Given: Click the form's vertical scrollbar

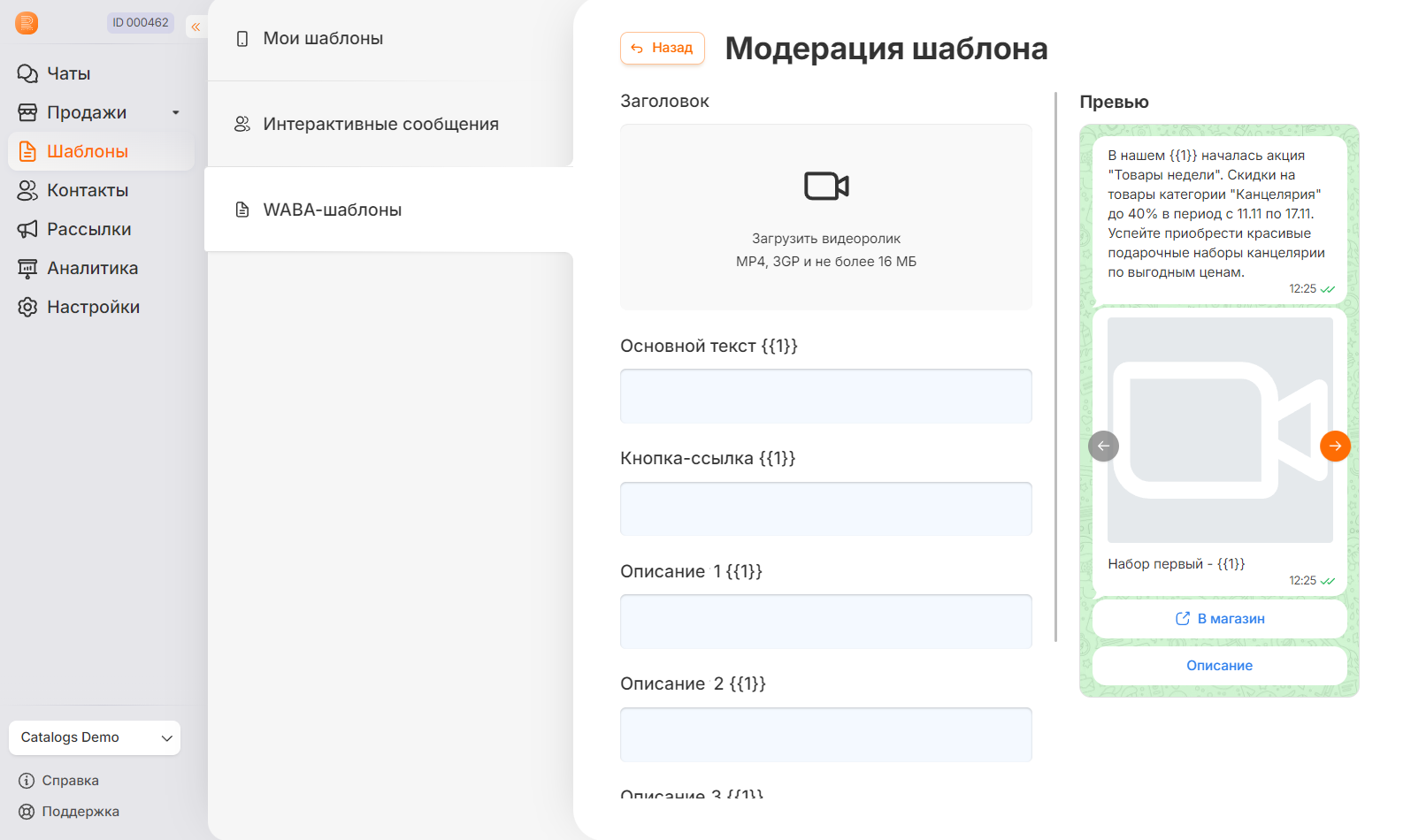Looking at the screenshot, I should tap(1056, 367).
